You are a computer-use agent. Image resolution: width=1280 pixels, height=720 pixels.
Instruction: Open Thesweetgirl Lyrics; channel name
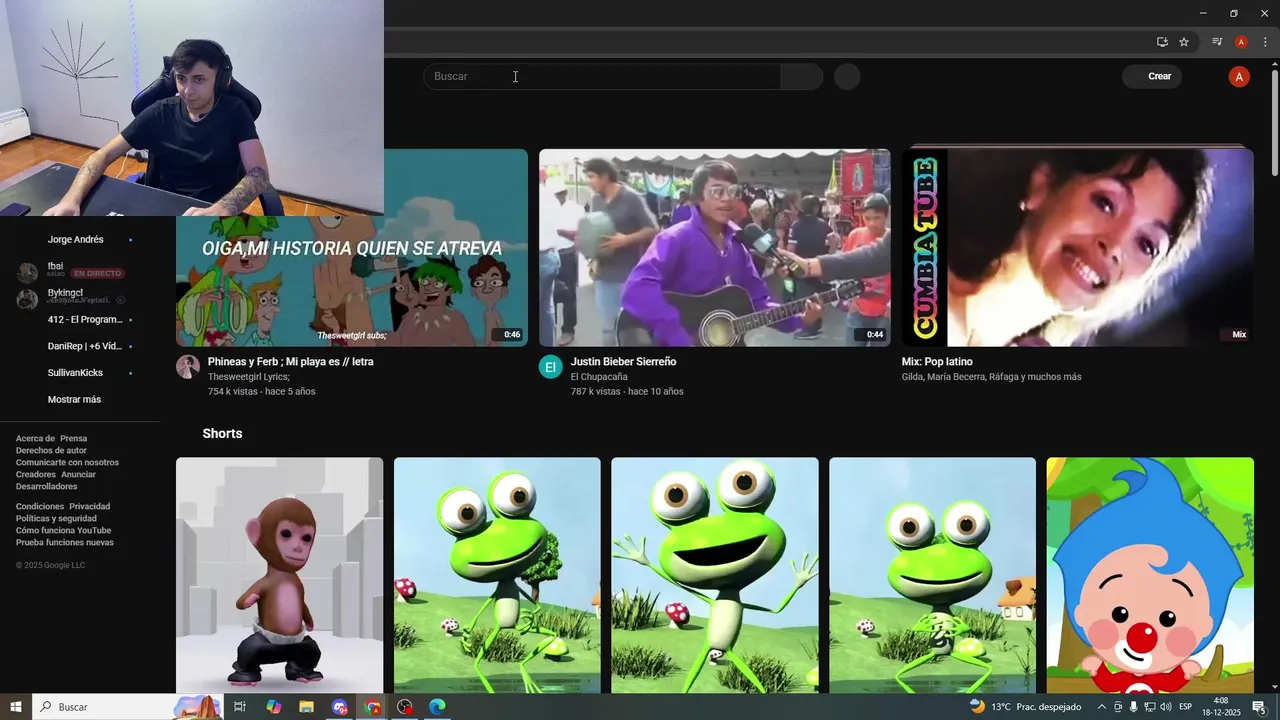(248, 377)
